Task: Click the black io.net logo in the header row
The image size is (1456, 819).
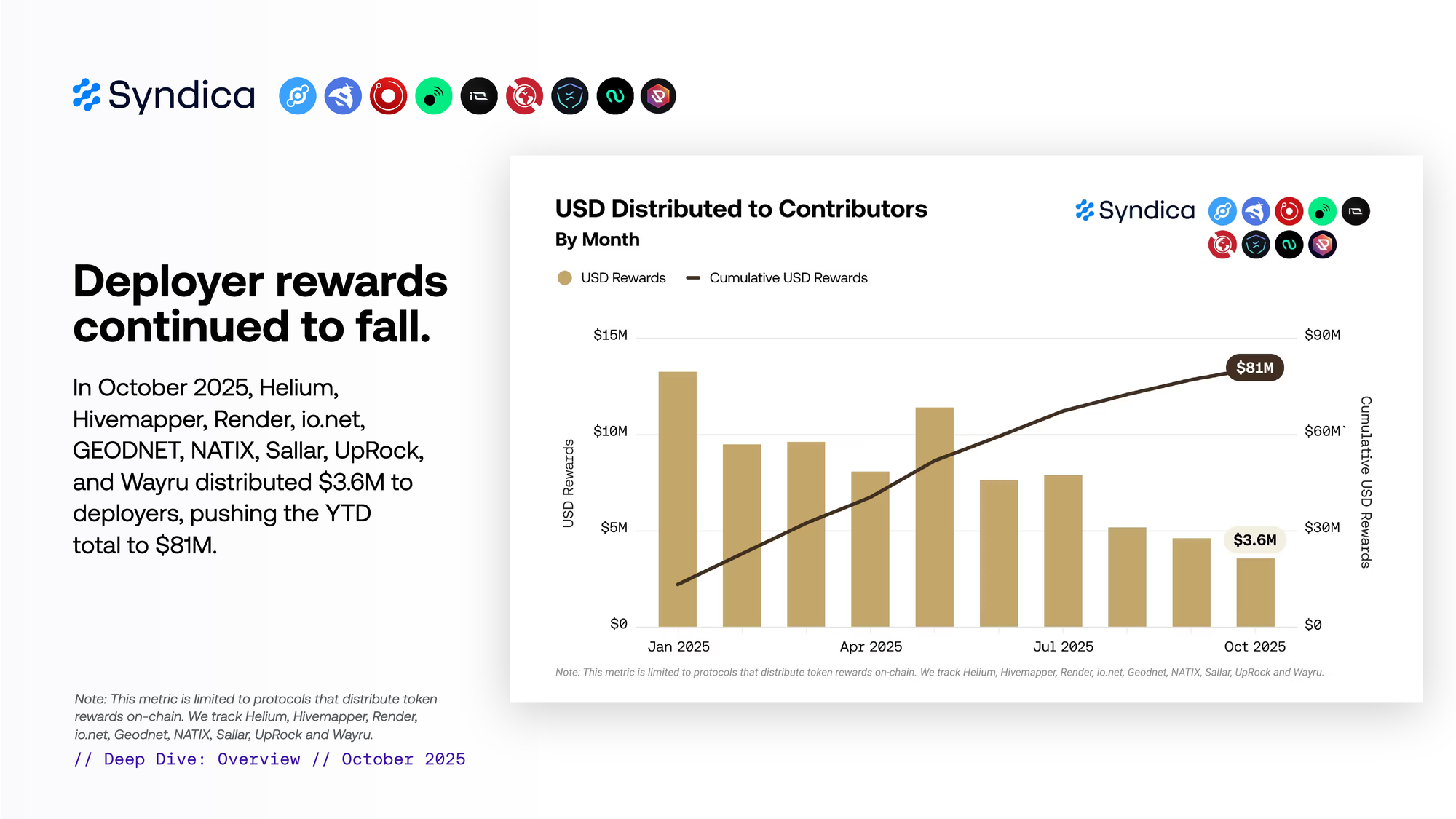Action: click(x=479, y=96)
